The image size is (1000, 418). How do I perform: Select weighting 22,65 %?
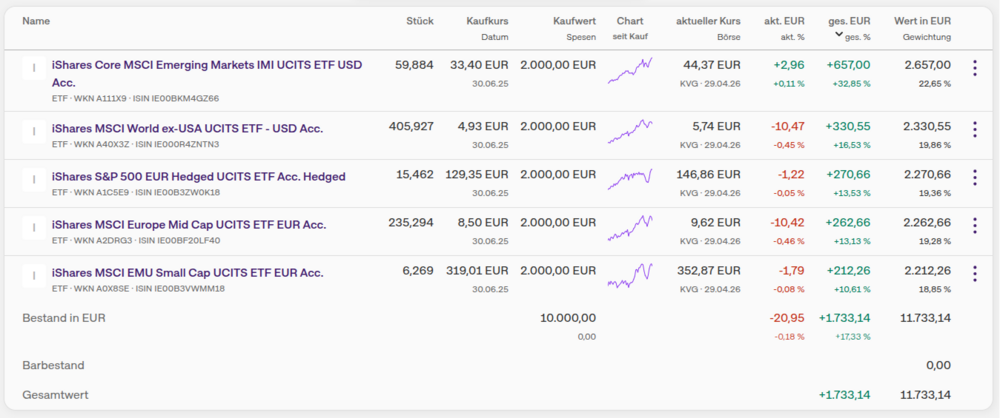pyautogui.click(x=935, y=84)
